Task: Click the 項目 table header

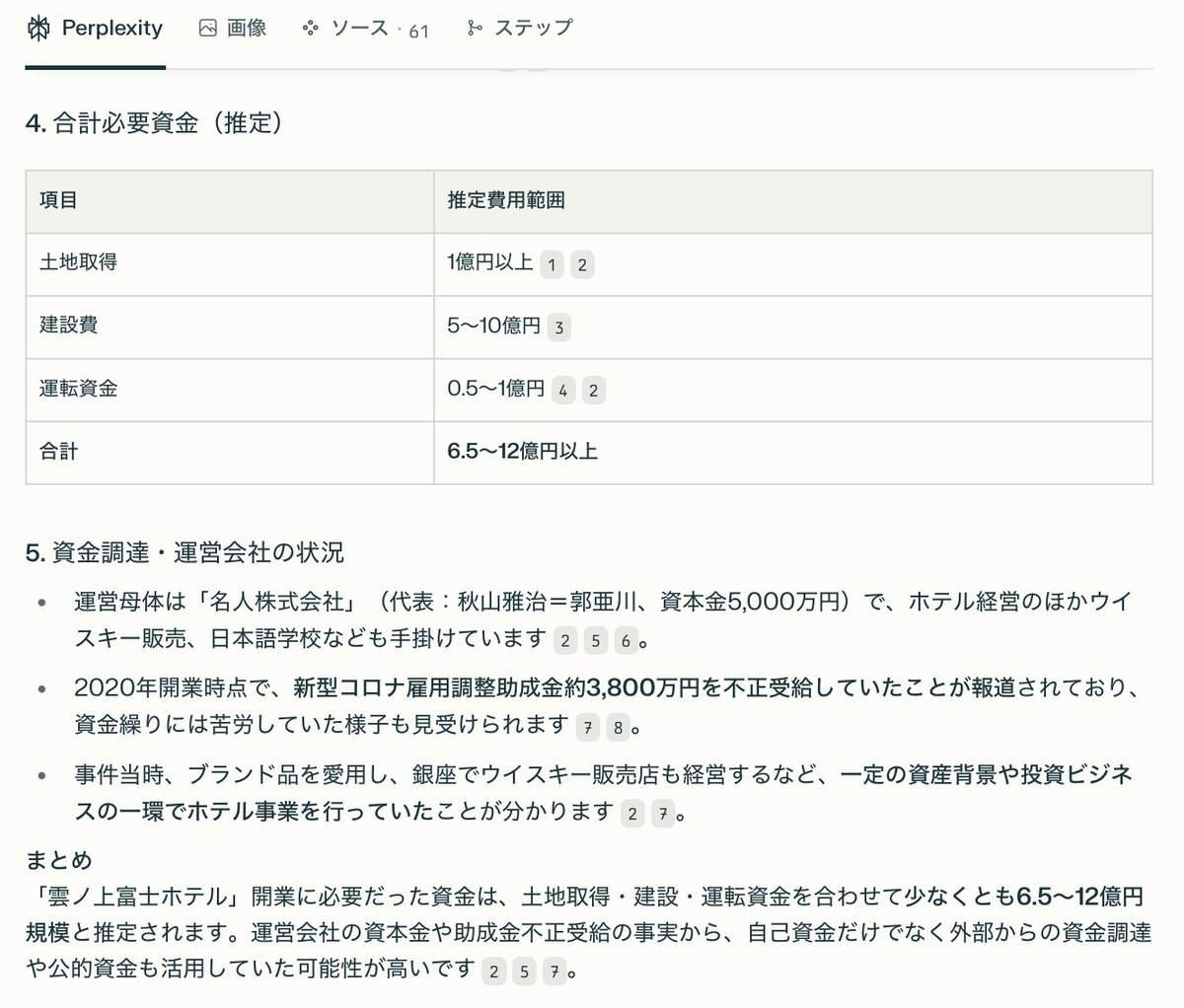Action: coord(230,201)
